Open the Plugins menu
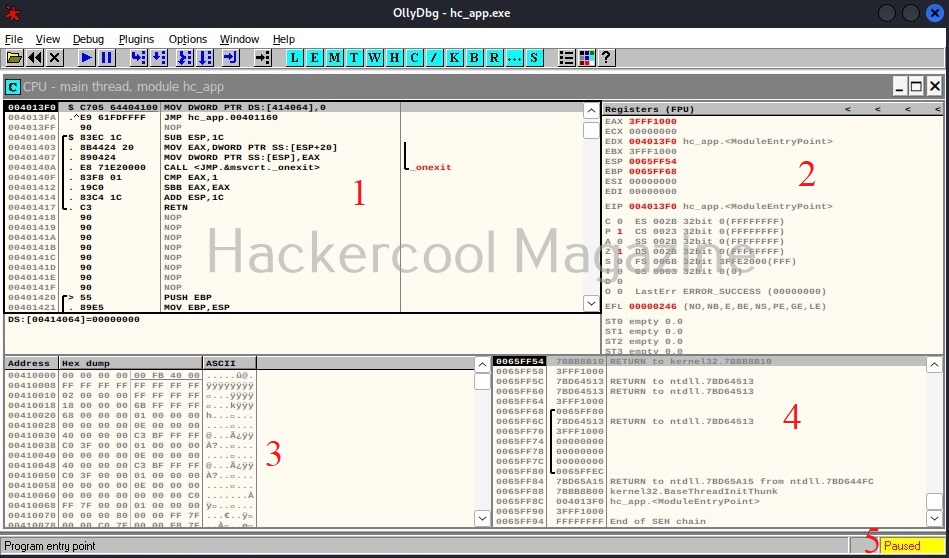This screenshot has height=558, width=949. [136, 39]
